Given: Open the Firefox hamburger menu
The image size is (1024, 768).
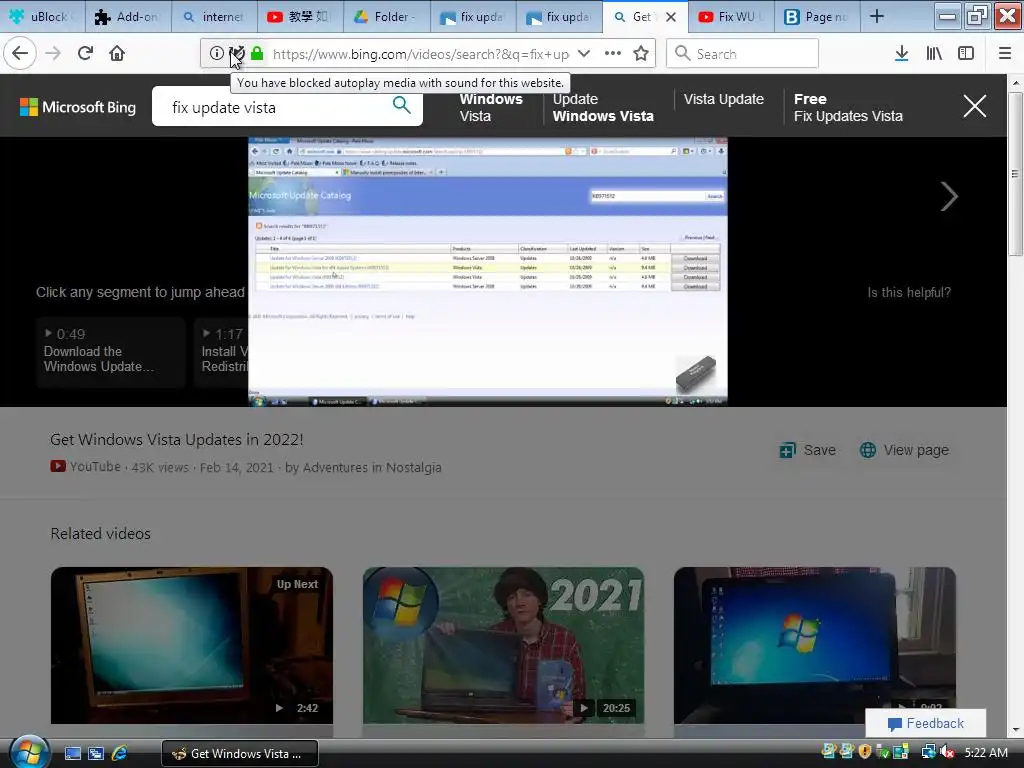Looking at the screenshot, I should click(1005, 54).
